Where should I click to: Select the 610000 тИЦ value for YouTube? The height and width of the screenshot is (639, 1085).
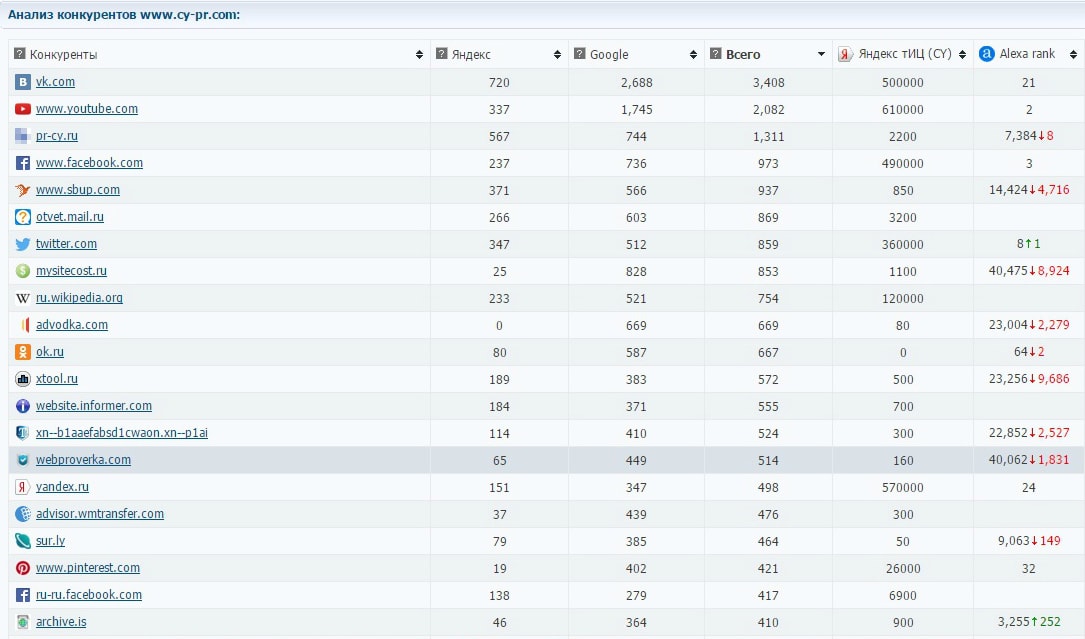pos(902,109)
